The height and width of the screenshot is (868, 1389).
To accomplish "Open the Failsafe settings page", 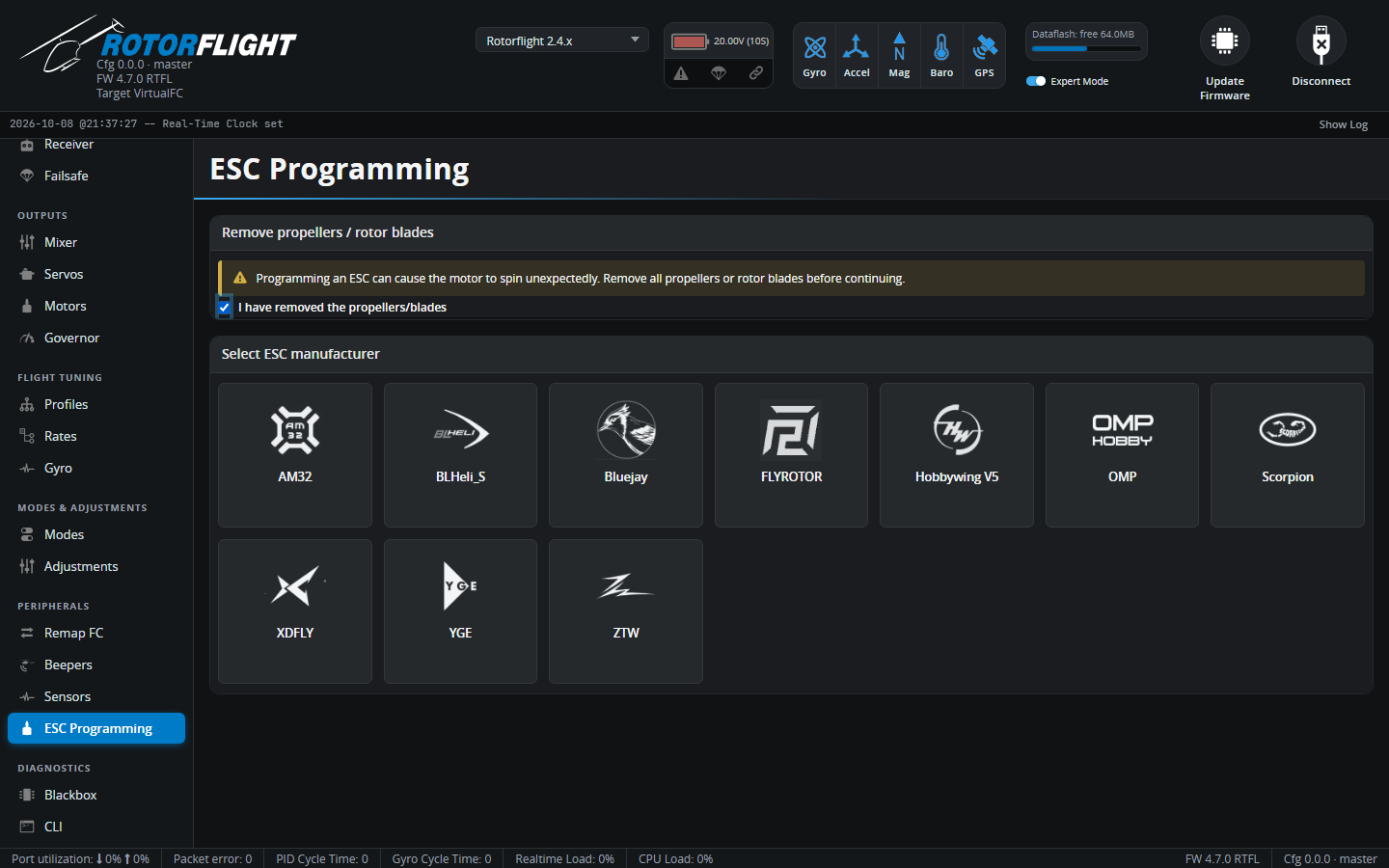I will pos(96,176).
